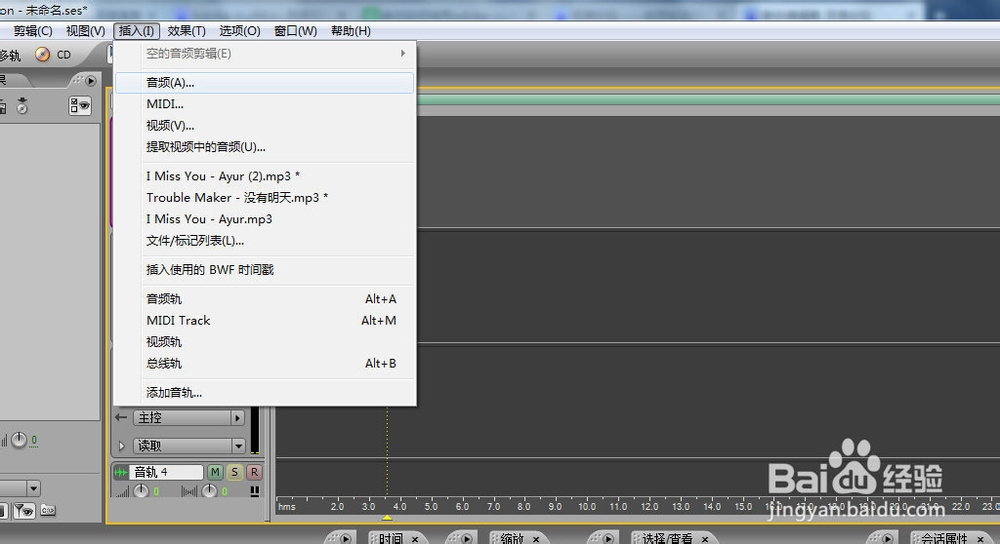
Task: Insert I Miss You - Ayur (2).mp3
Action: coord(264,176)
